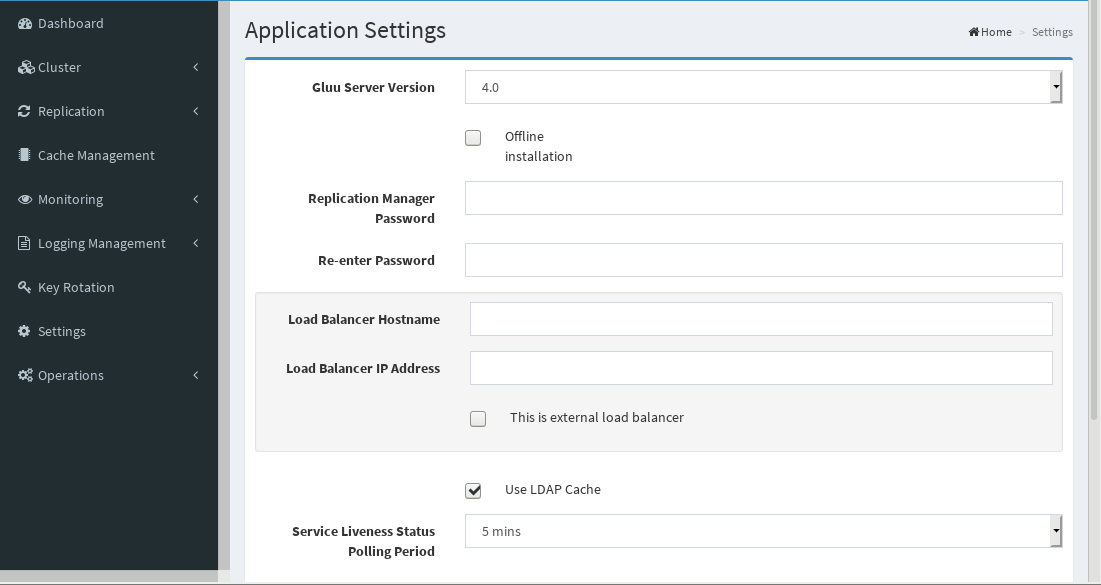Open Logging Management sidebar item
The width and height of the screenshot is (1101, 585).
pyautogui.click(x=109, y=243)
